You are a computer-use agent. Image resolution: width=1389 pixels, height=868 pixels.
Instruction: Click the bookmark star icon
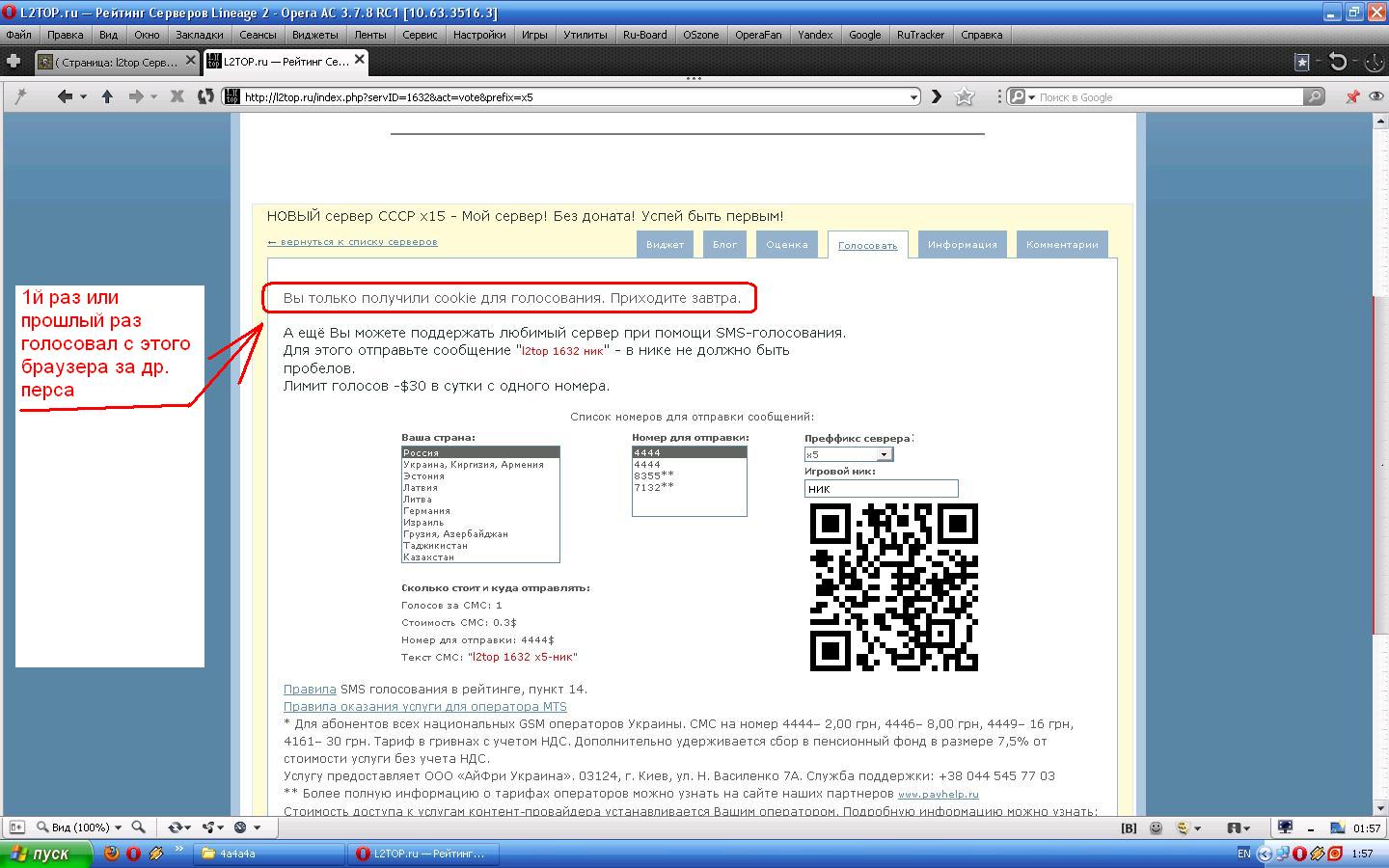964,96
